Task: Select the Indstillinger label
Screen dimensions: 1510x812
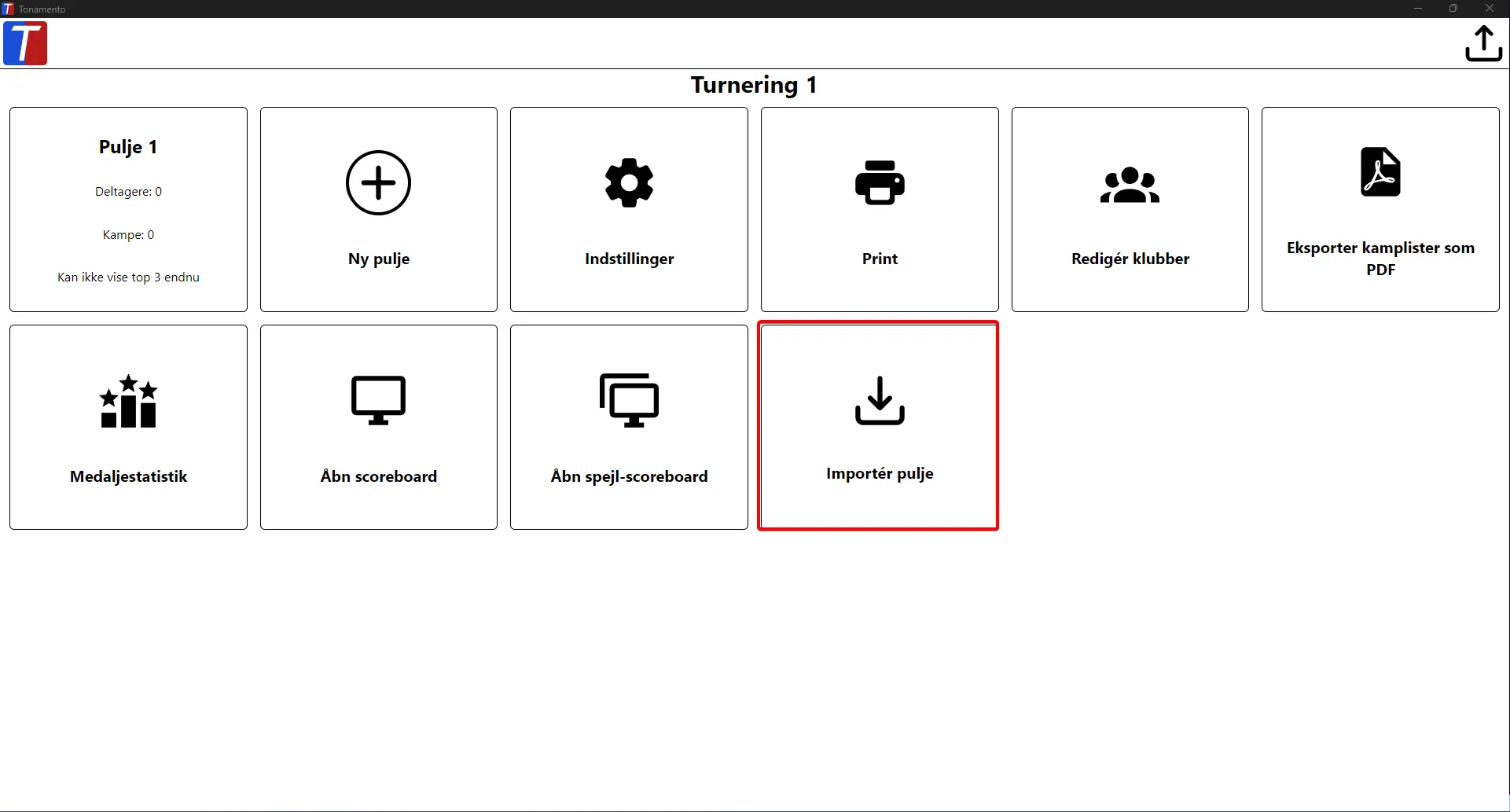Action: click(x=629, y=259)
